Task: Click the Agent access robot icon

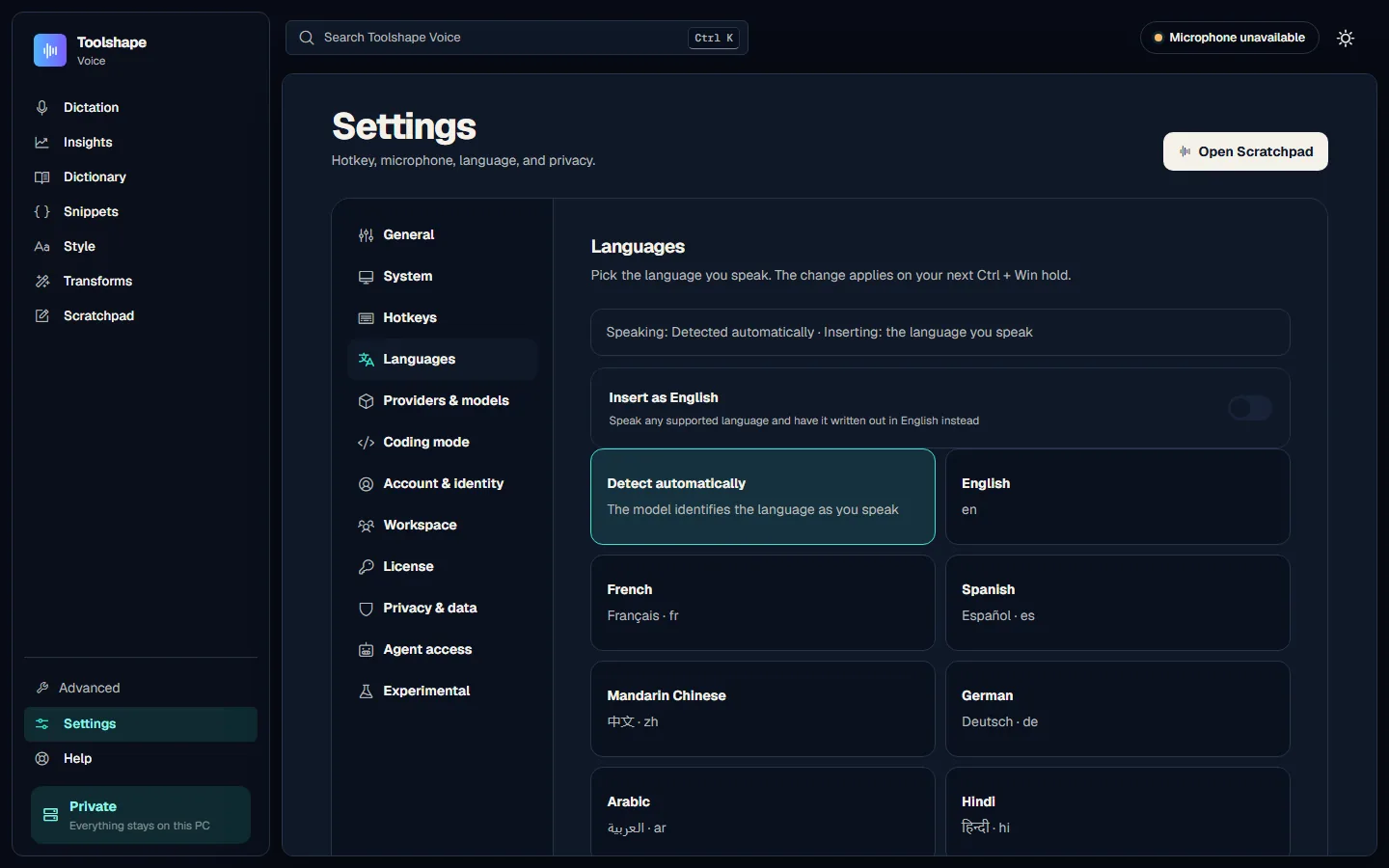Action: pos(366,649)
